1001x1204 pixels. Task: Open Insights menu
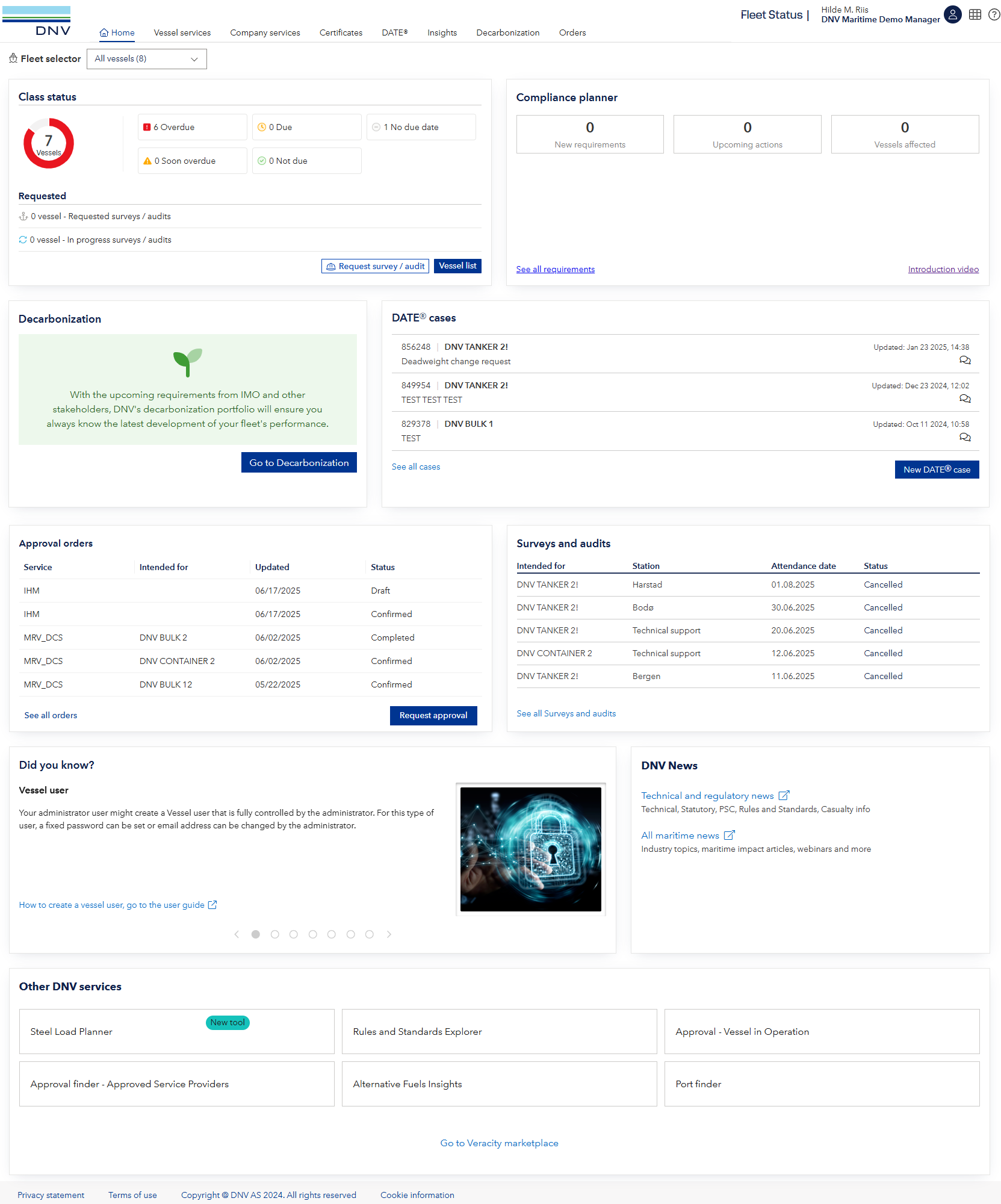pyautogui.click(x=442, y=33)
